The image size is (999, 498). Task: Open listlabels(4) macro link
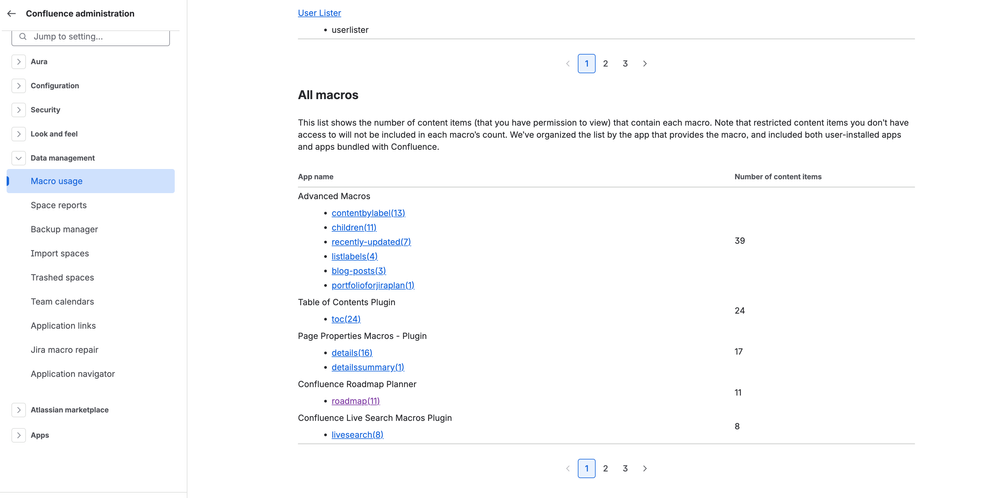[x=354, y=256]
